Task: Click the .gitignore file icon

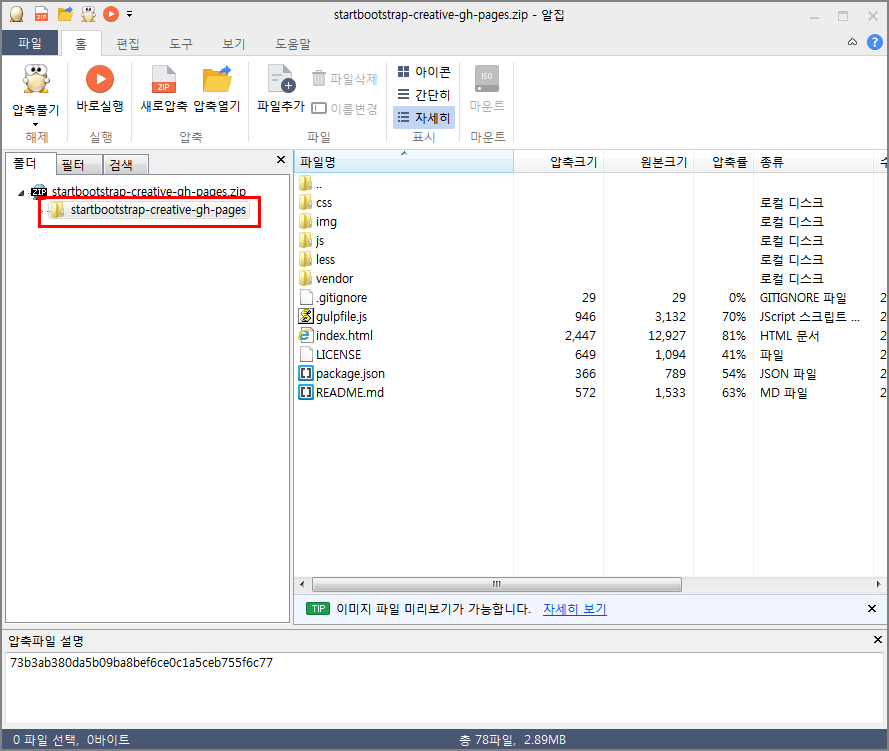Action: pos(306,297)
